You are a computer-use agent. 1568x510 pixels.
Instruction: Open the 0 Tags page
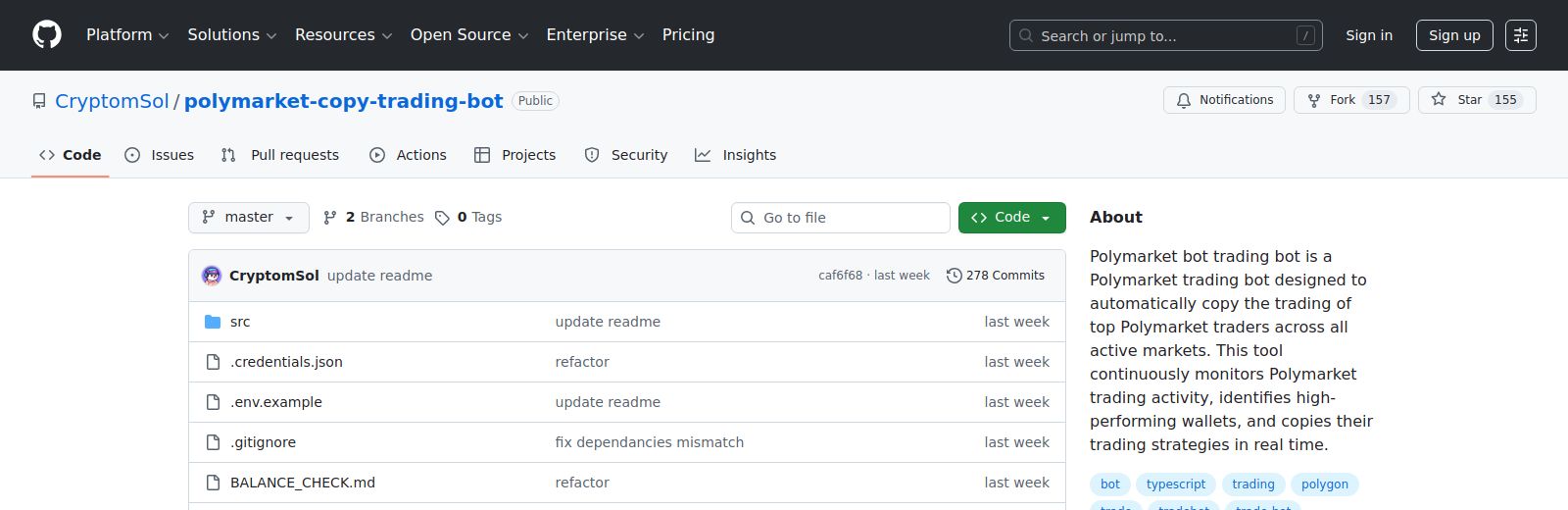click(x=468, y=218)
